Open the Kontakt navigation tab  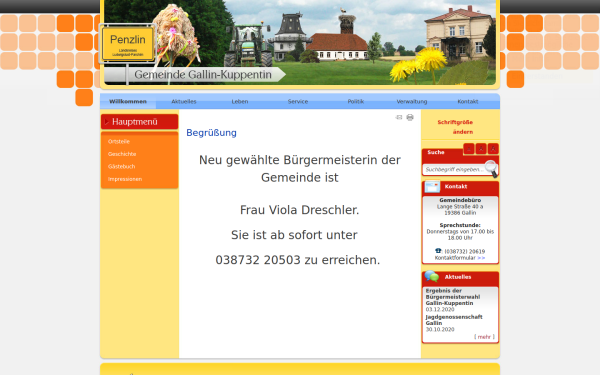click(468, 101)
